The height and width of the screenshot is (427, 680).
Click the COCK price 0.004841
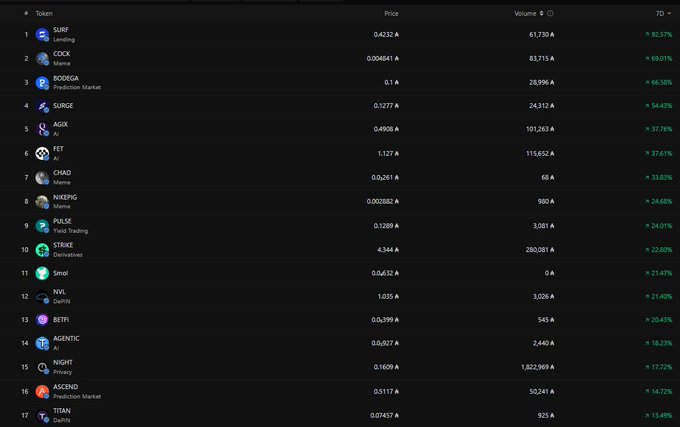(x=382, y=58)
